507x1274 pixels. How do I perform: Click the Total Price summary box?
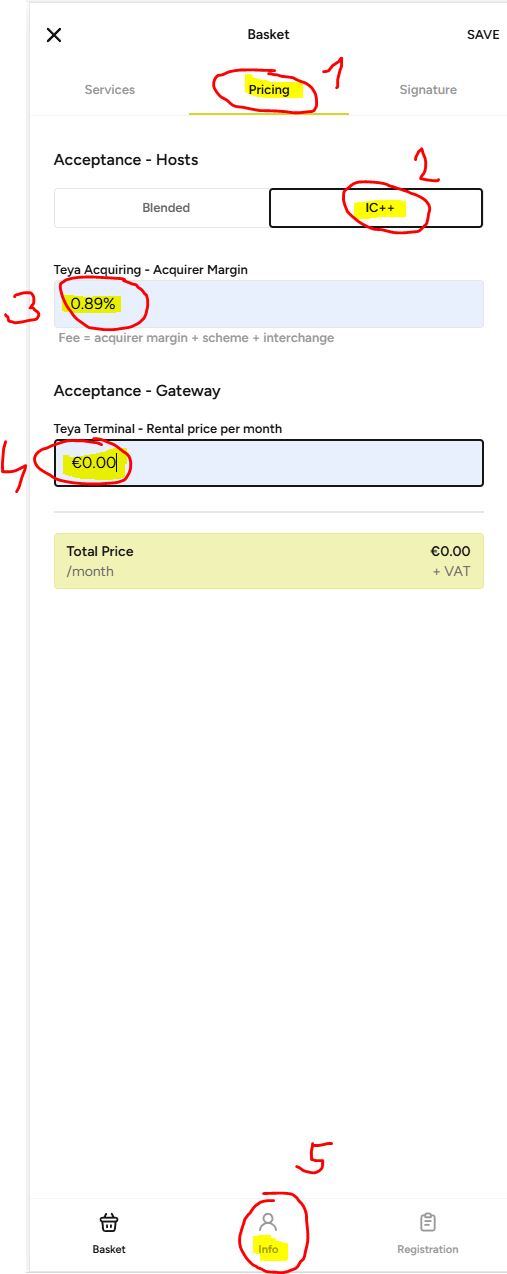(x=269, y=561)
